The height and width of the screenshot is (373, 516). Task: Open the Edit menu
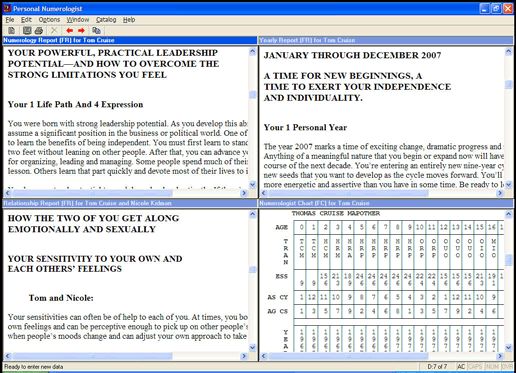[26, 20]
